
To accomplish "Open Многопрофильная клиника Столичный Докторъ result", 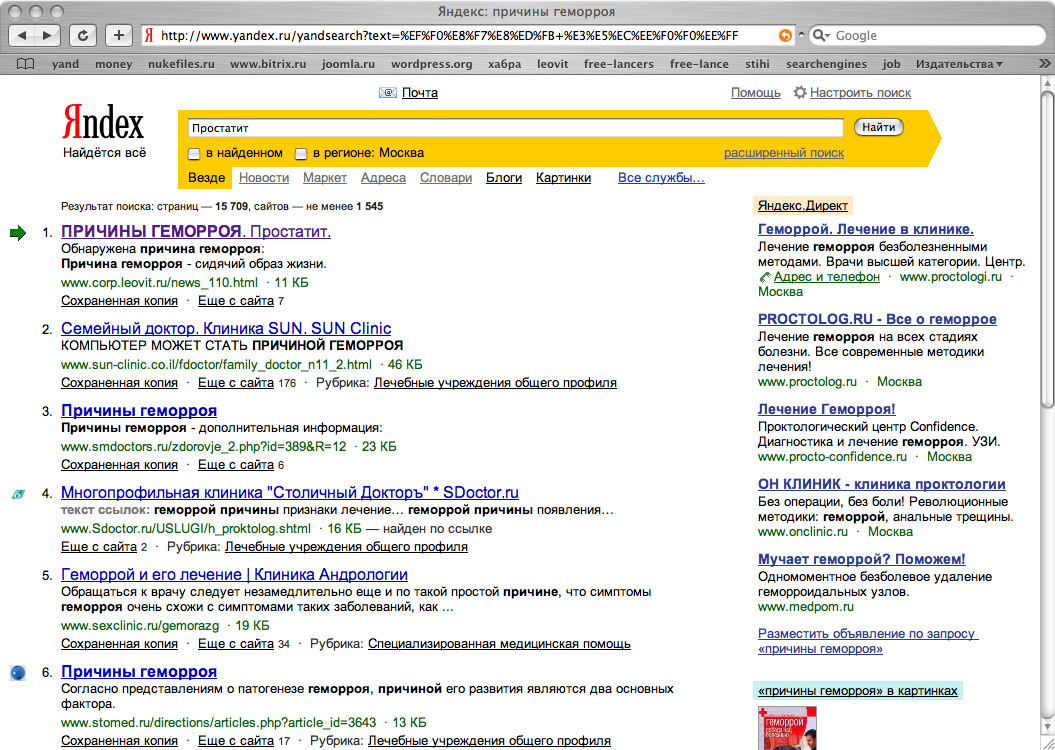I will (290, 492).
